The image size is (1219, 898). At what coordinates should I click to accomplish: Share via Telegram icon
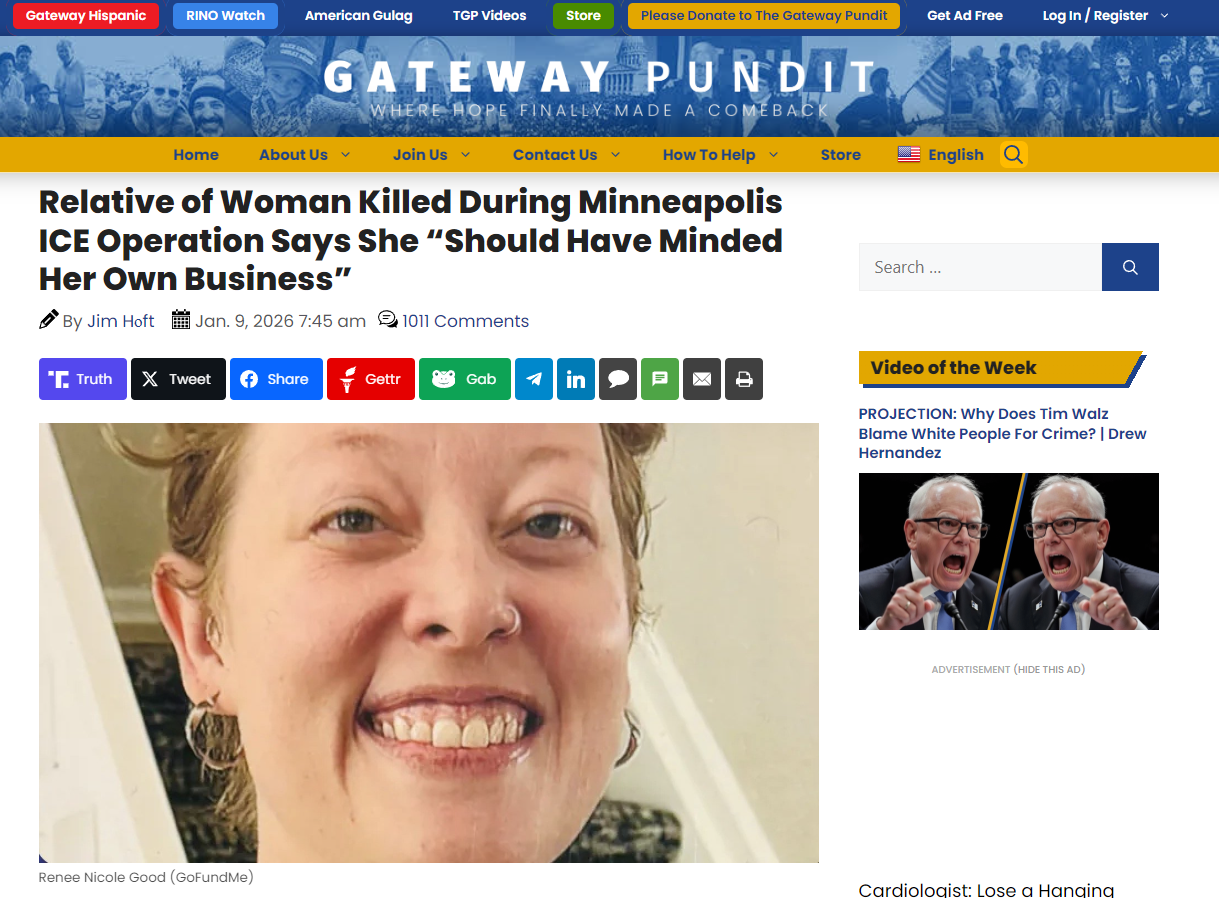pyautogui.click(x=534, y=379)
